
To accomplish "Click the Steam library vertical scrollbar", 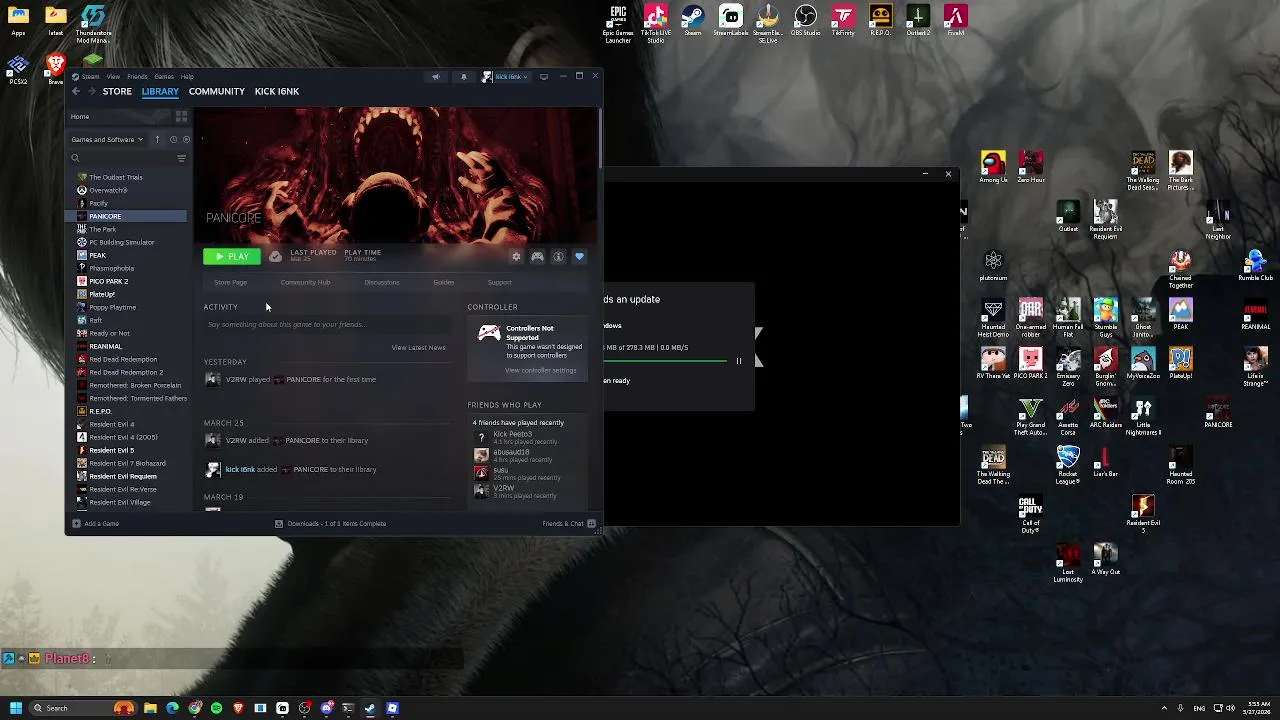I will [599, 140].
